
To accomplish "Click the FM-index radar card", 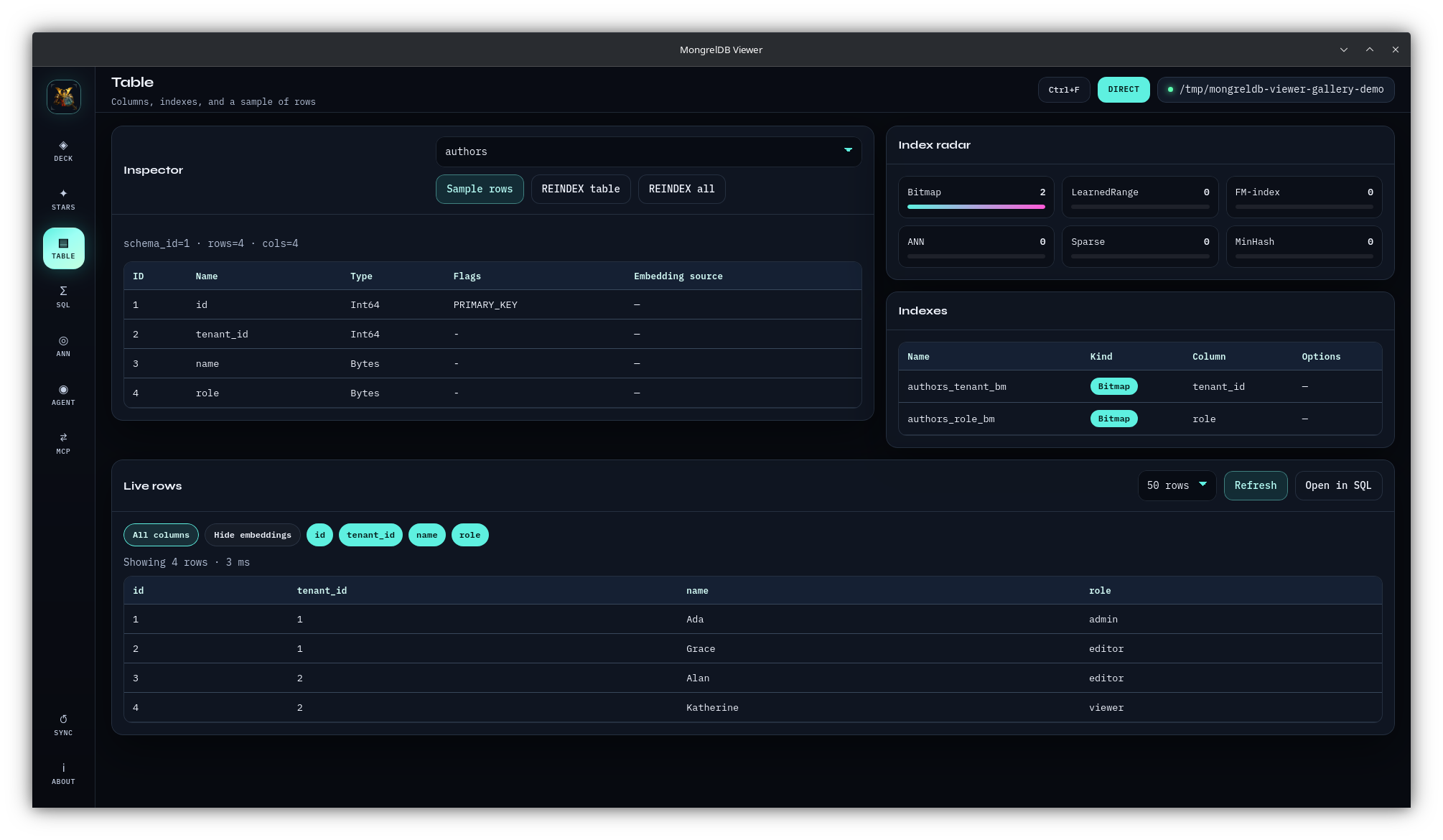I will click(1304, 197).
